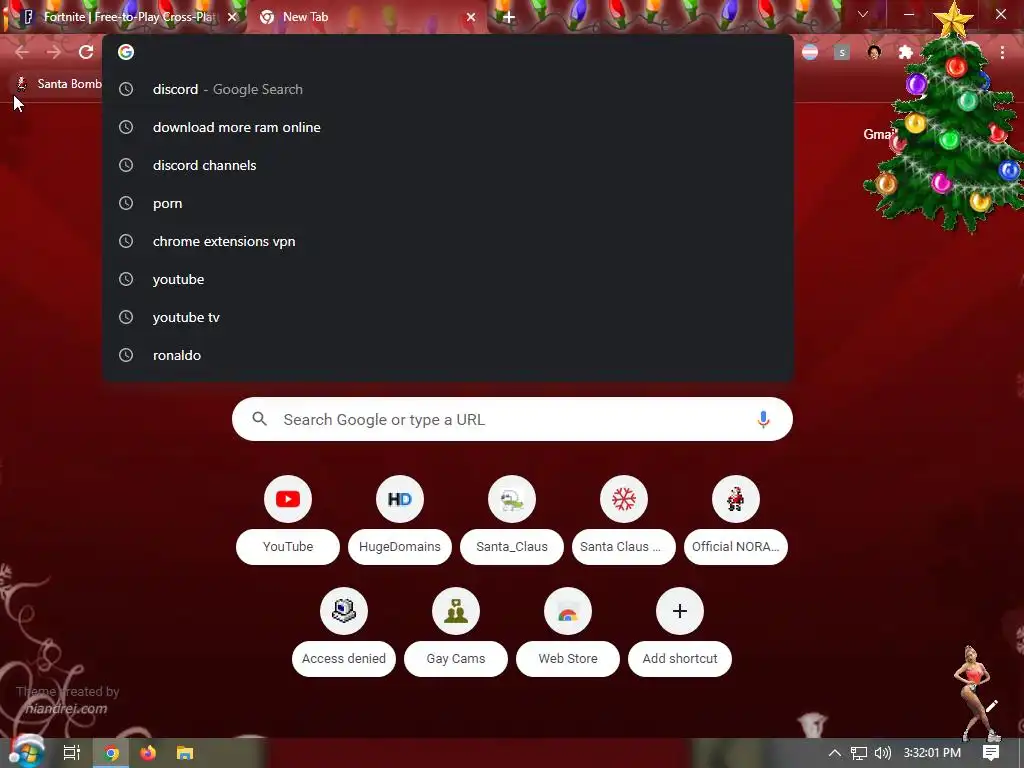Click the Firefox taskbar icon
Screen dimensions: 1024x768
coord(148,753)
